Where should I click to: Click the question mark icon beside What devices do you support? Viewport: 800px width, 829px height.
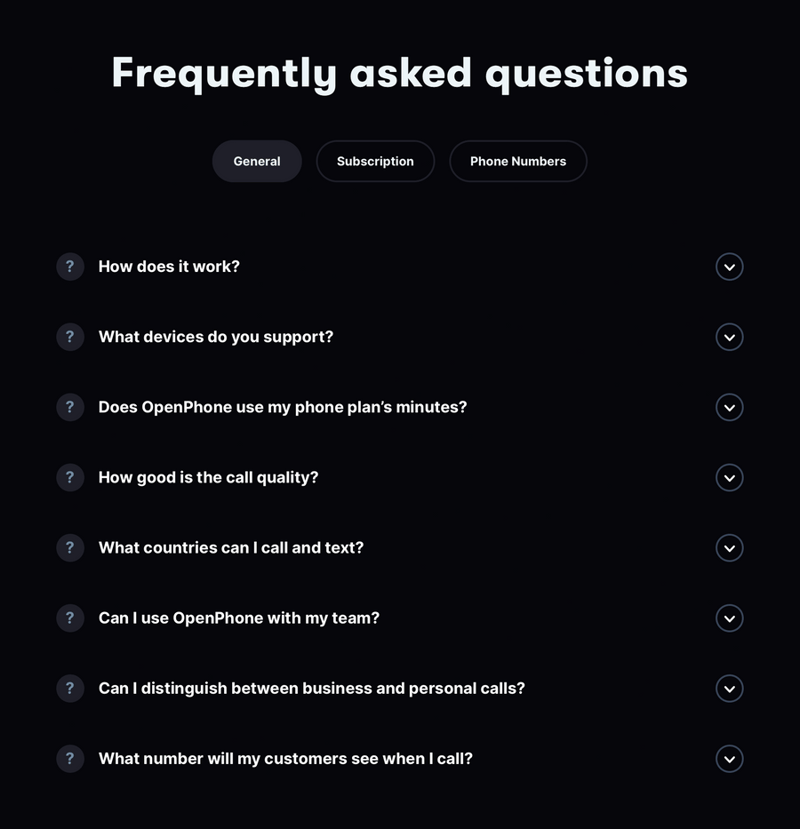pos(69,337)
